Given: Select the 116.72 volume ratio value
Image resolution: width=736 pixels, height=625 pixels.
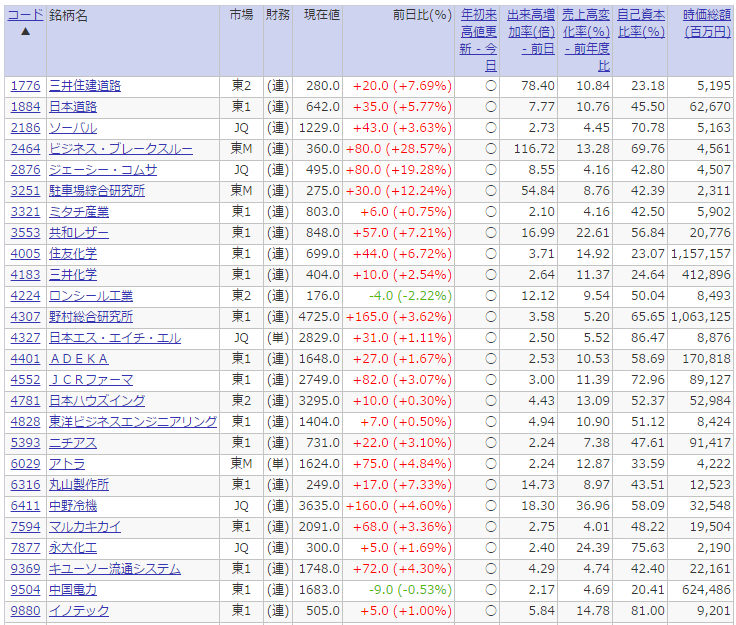Looking at the screenshot, I should coord(534,149).
